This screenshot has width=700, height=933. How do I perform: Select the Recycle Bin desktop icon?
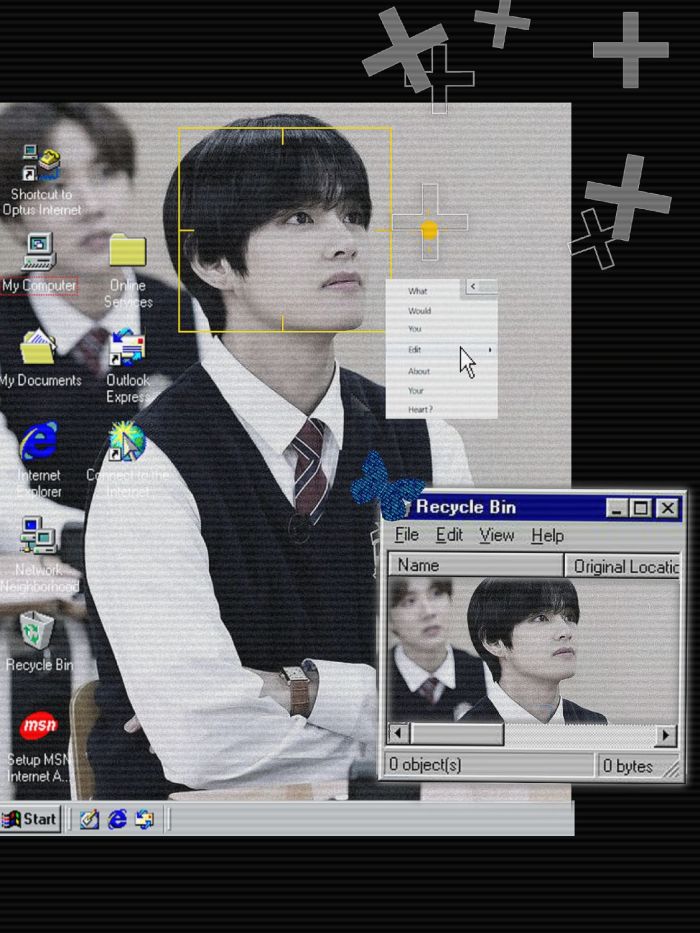37,630
